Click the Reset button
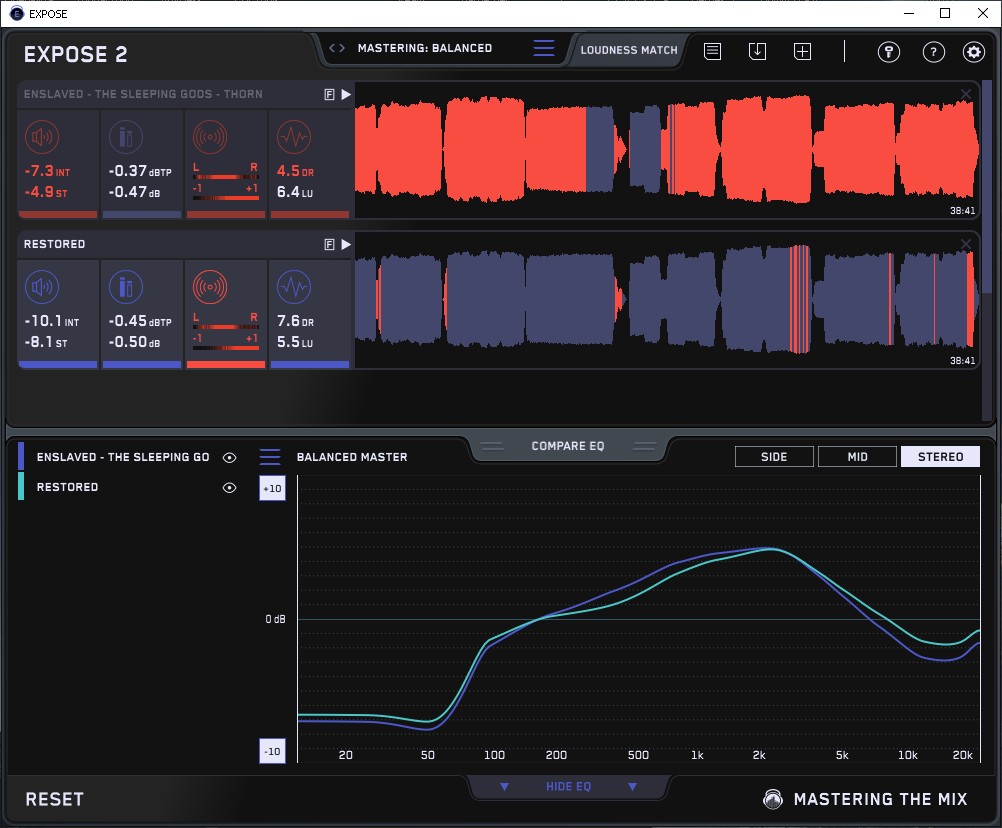This screenshot has height=828, width=1002. [x=54, y=799]
